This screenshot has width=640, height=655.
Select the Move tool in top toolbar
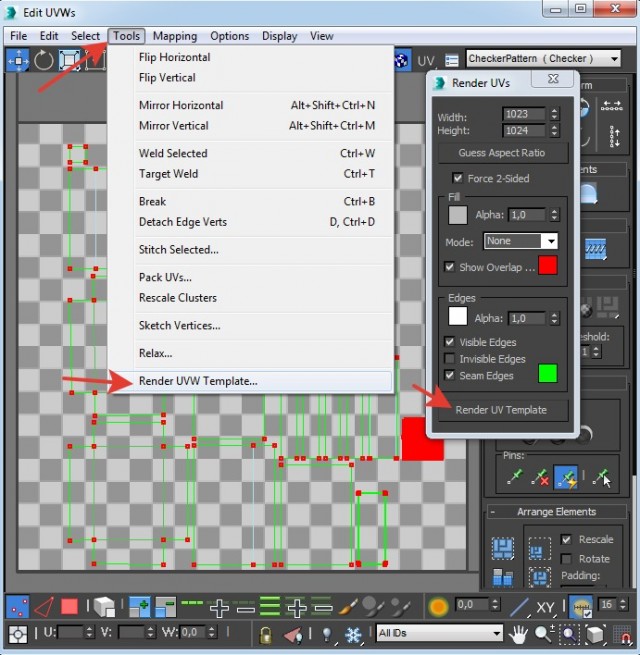click(x=18, y=61)
